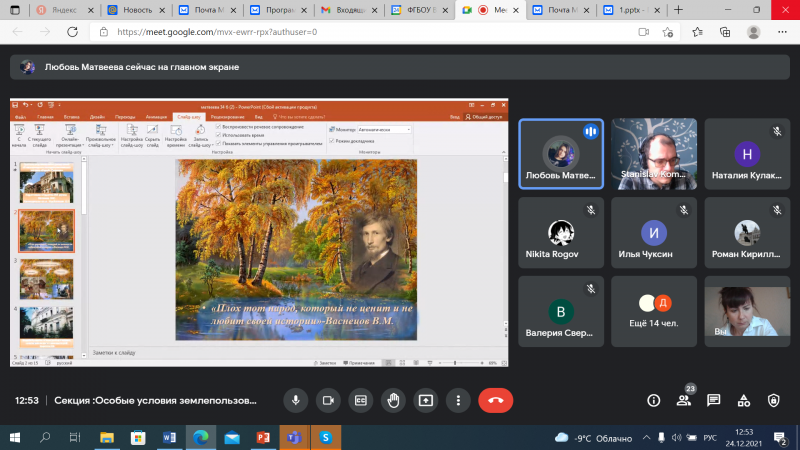Open browser Settings and more menu
This screenshot has width=800, height=450.
(x=782, y=32)
